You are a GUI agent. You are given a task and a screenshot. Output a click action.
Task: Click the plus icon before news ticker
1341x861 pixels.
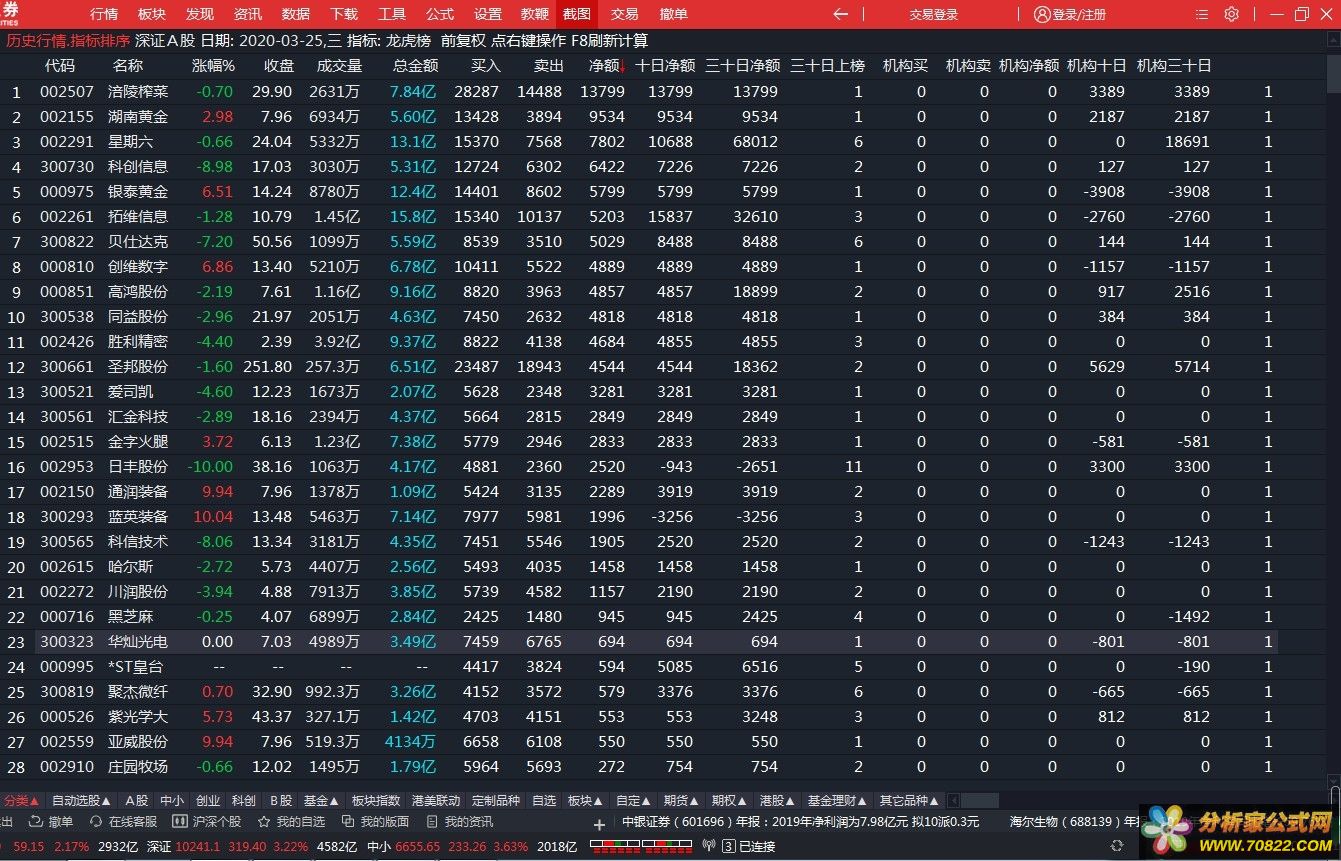[x=599, y=825]
